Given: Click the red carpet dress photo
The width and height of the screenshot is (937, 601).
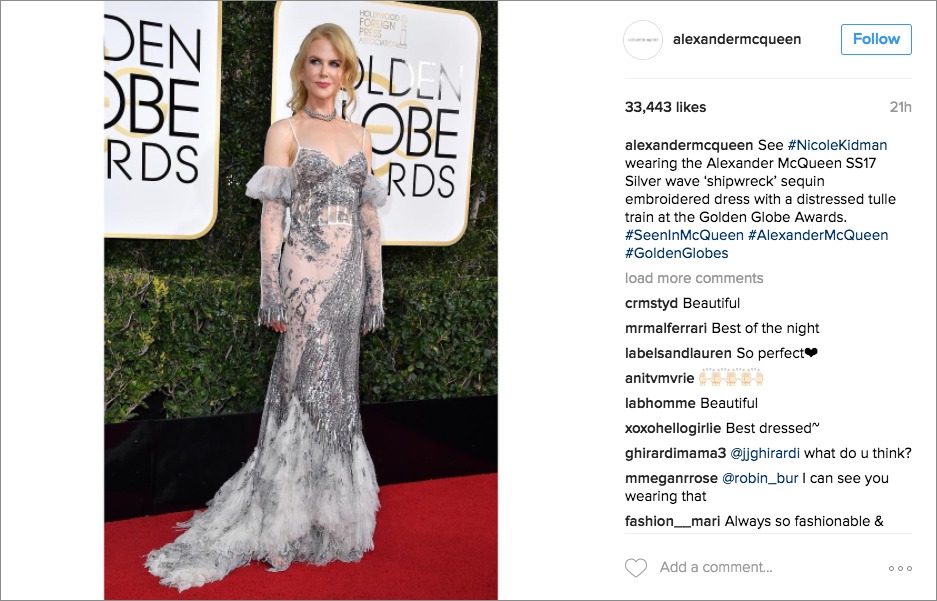Looking at the screenshot, I should point(301,300).
